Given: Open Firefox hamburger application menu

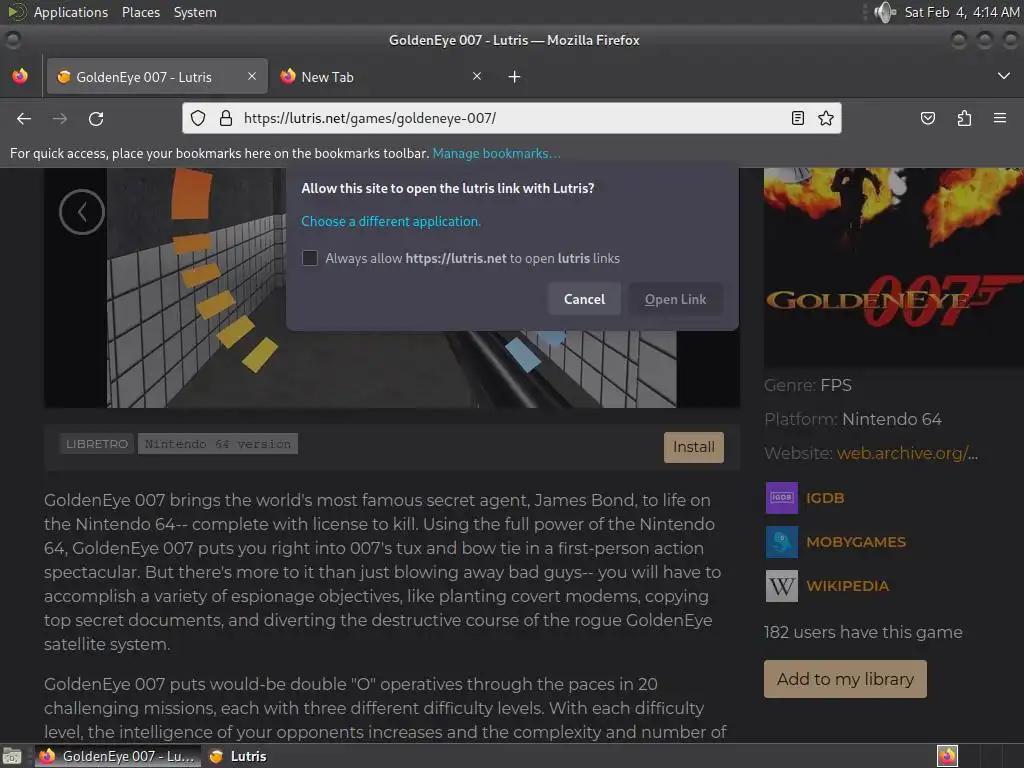Looking at the screenshot, I should click(999, 118).
